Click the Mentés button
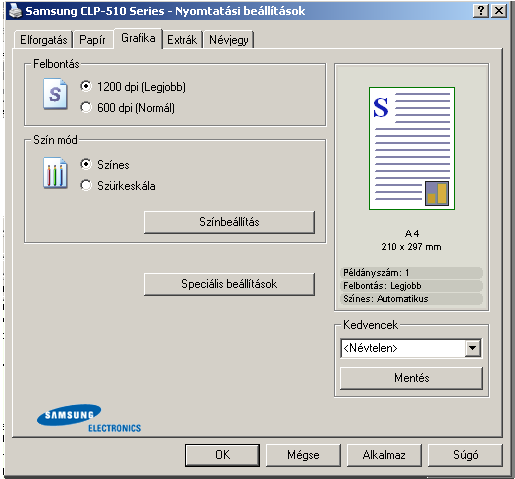515x479 pixels. [x=411, y=378]
